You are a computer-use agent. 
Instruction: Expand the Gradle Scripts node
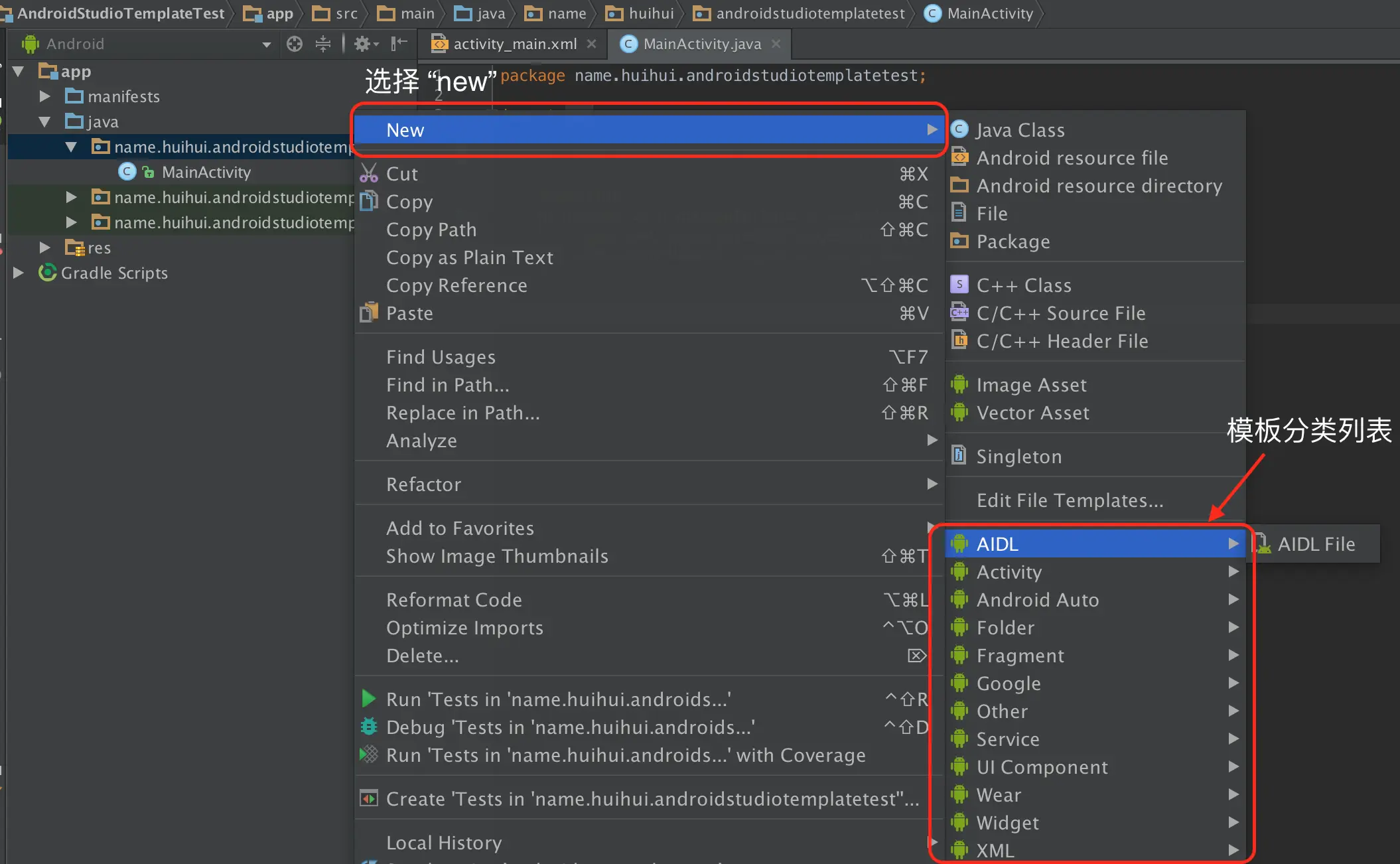pos(19,273)
